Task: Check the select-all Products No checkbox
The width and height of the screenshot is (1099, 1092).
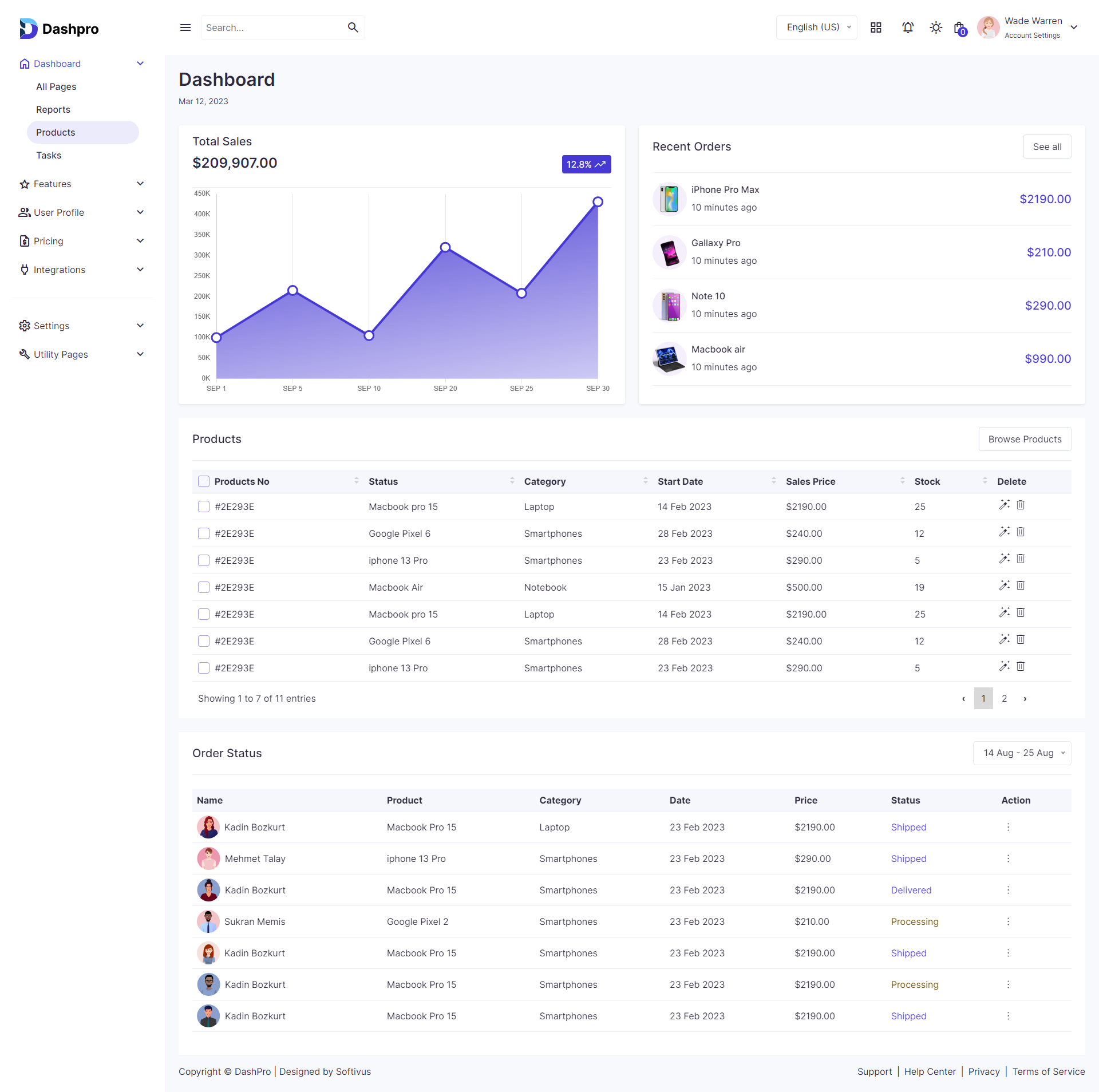Action: [x=204, y=481]
